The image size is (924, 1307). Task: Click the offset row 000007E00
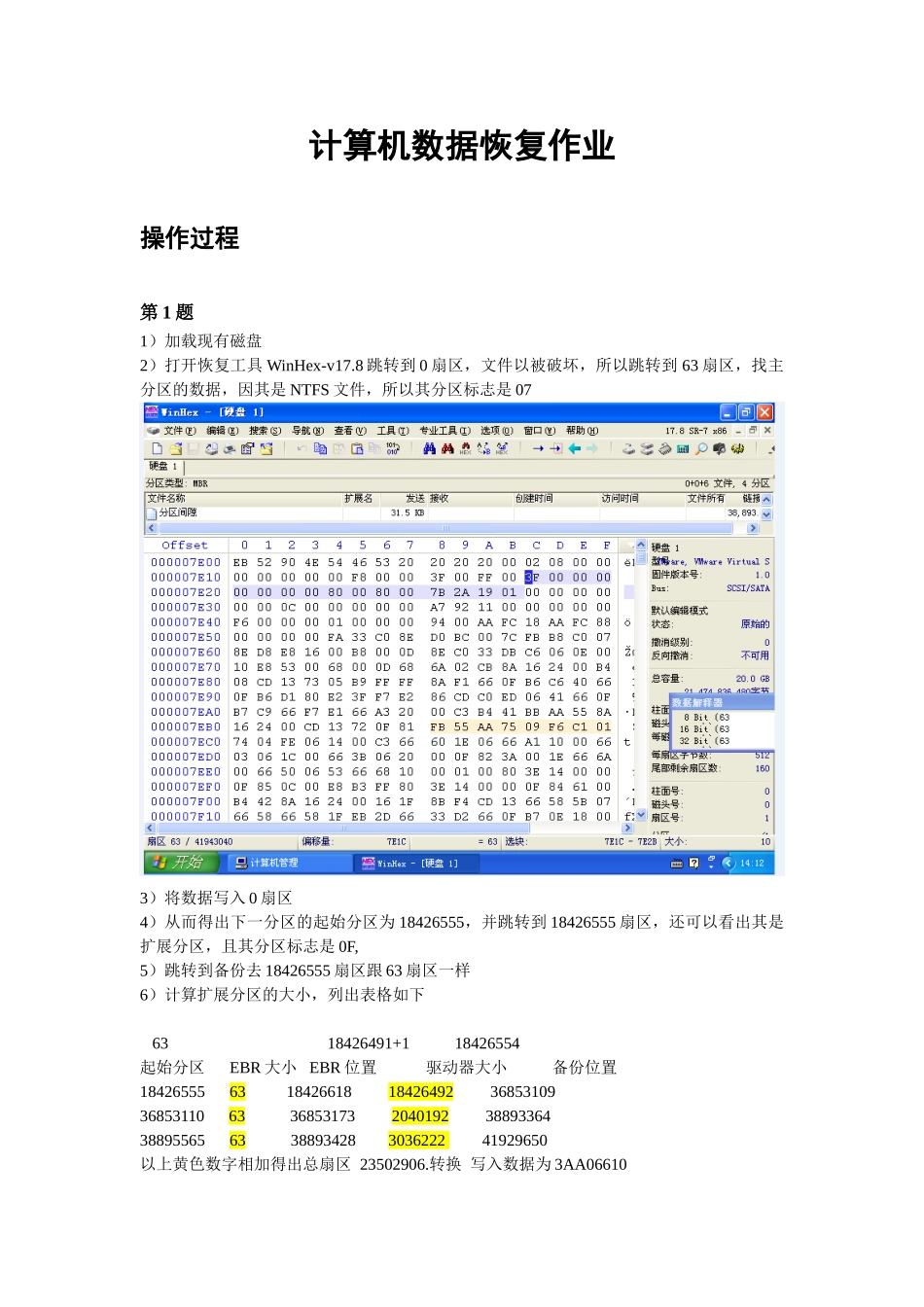[186, 562]
